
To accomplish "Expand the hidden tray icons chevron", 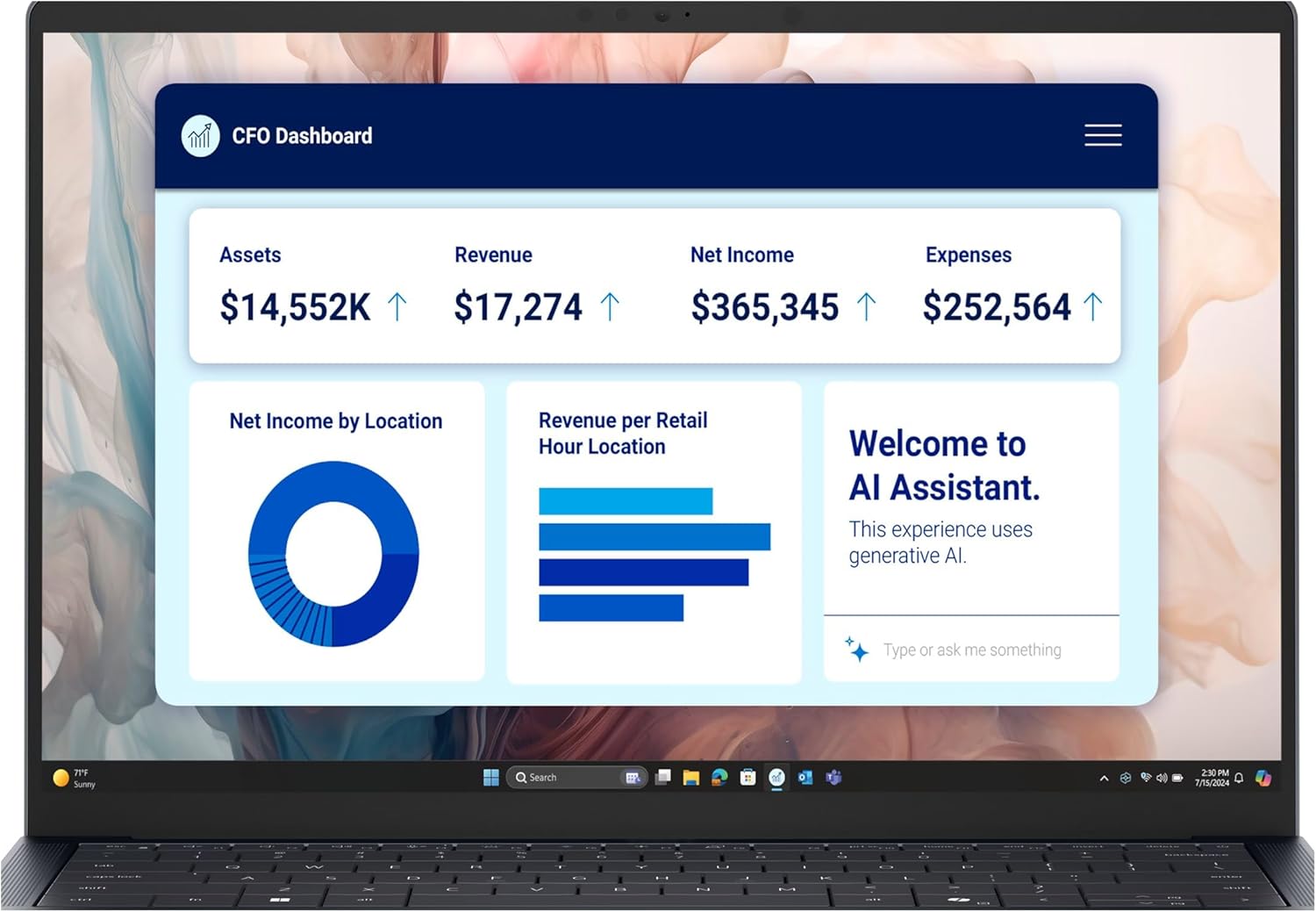I will click(1104, 779).
